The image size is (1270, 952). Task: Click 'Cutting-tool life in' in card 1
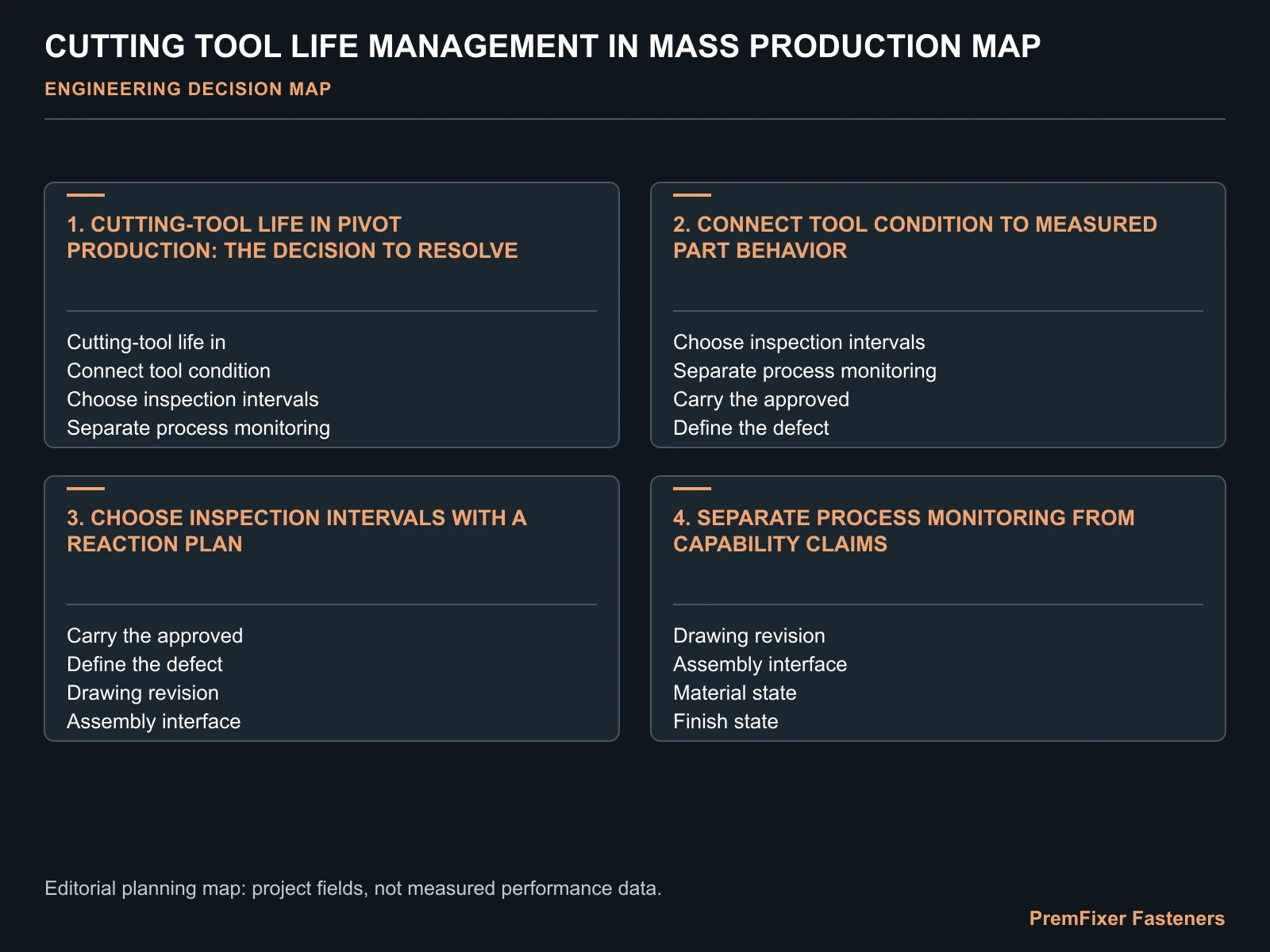tap(146, 342)
